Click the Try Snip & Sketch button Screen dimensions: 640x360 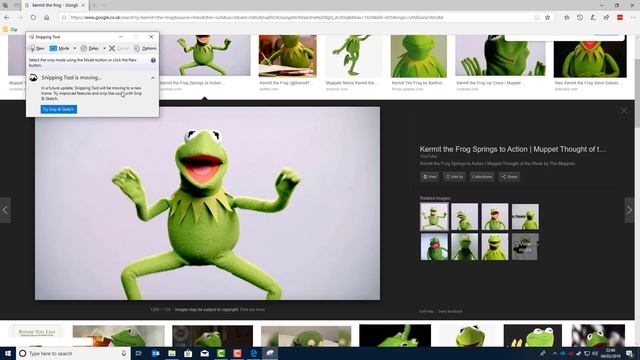(x=59, y=109)
